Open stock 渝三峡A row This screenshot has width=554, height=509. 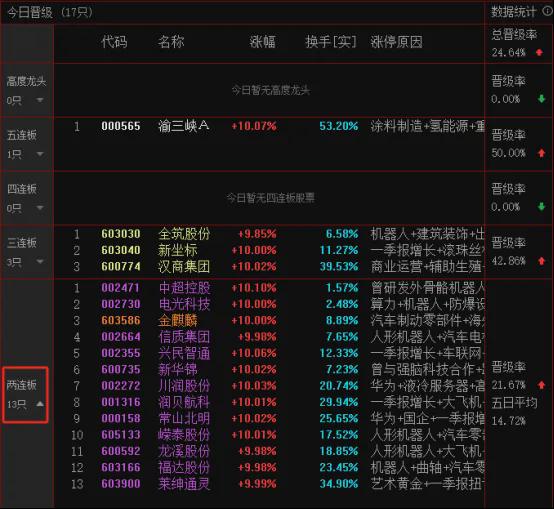[x=269, y=126]
